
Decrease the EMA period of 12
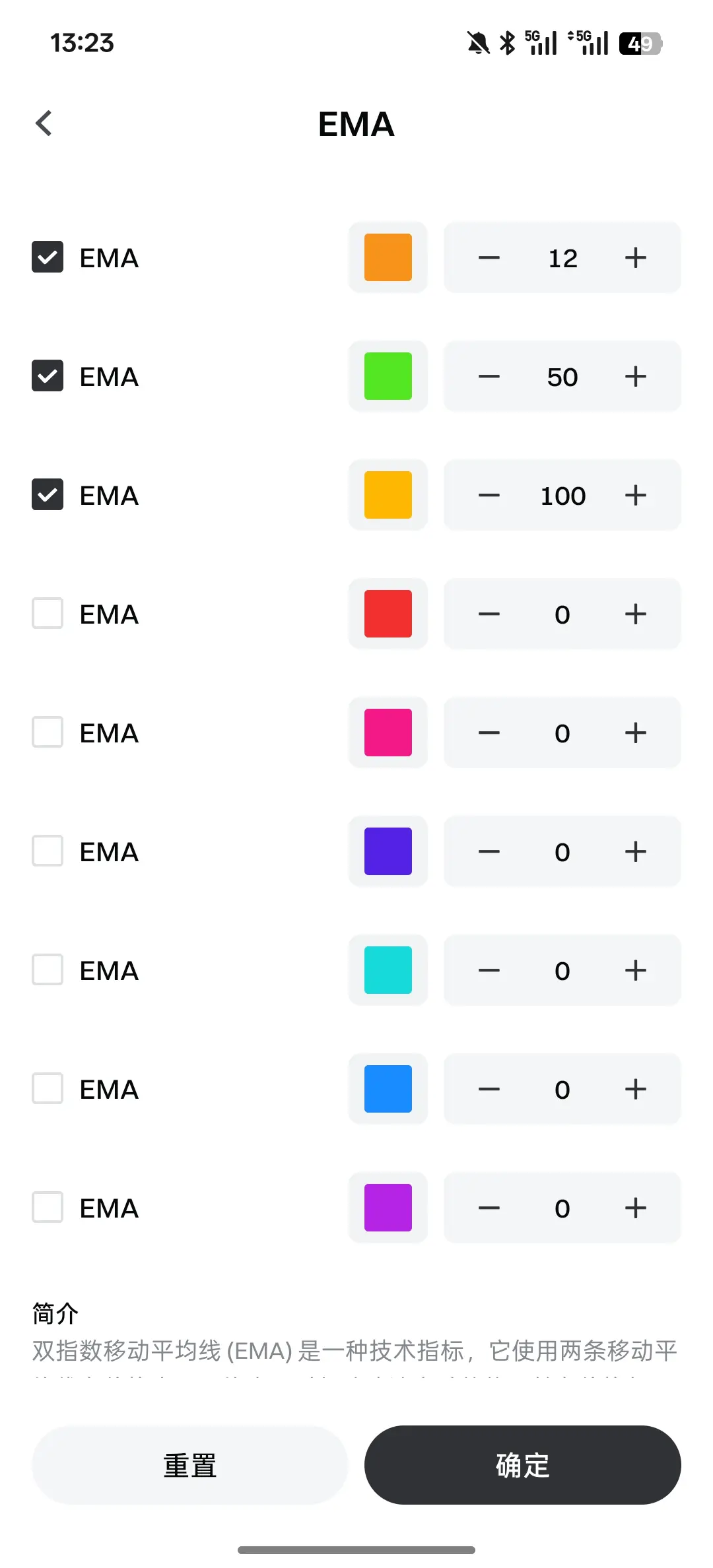click(489, 258)
